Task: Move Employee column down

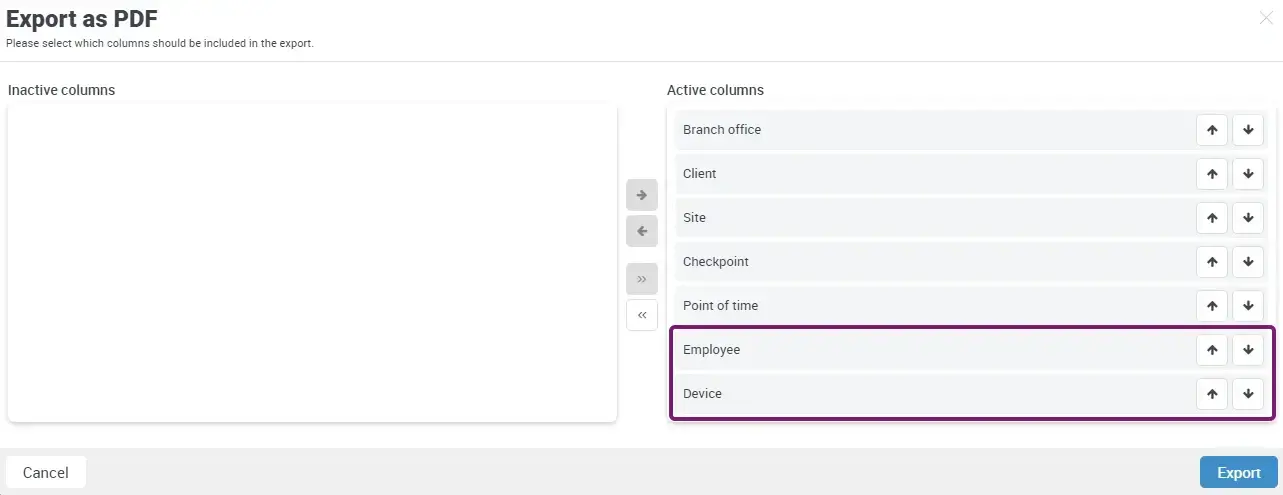Action: tap(1248, 350)
